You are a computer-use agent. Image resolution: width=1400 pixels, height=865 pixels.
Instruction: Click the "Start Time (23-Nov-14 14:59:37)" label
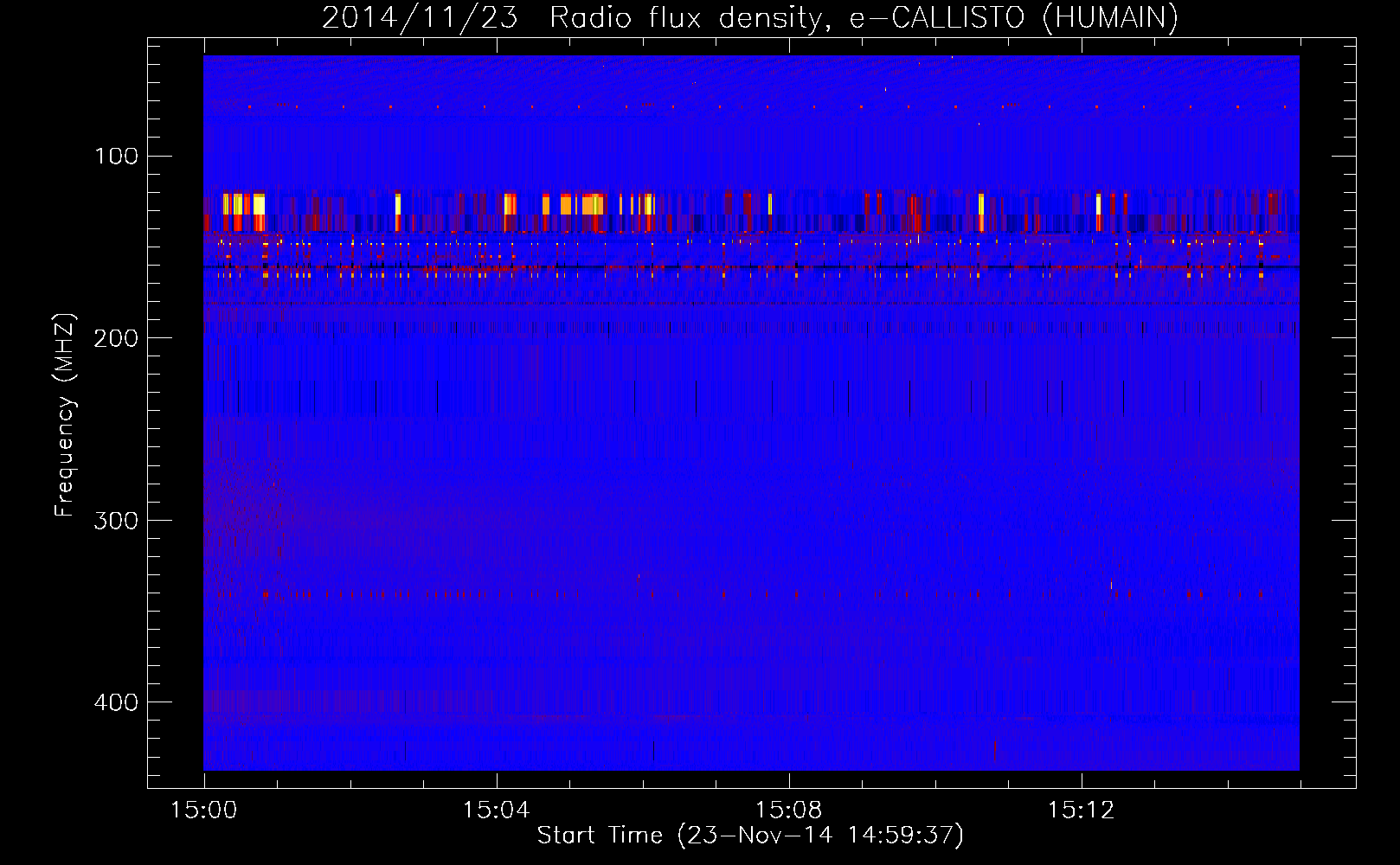750,836
